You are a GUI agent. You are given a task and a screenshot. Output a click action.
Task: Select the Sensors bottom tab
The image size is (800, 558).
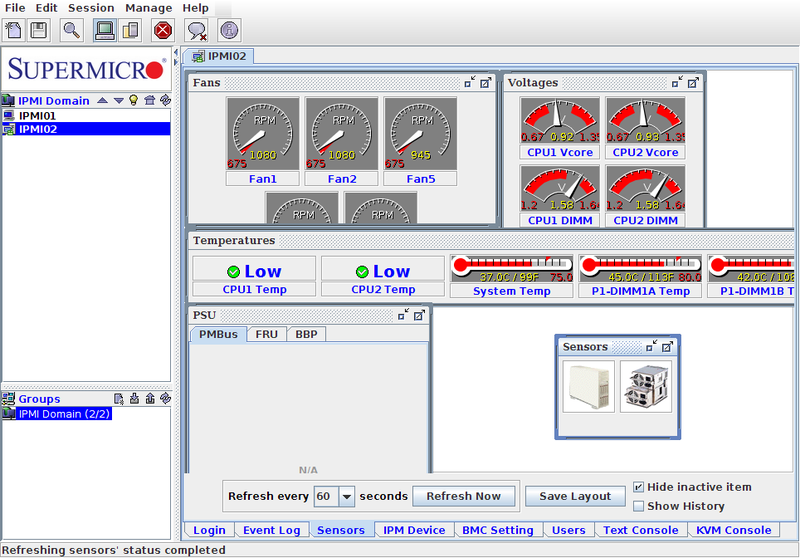pos(341,530)
